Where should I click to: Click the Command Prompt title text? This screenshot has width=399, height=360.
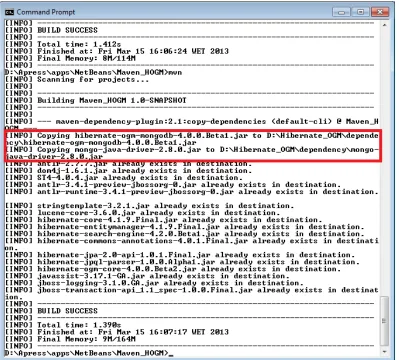46,12
